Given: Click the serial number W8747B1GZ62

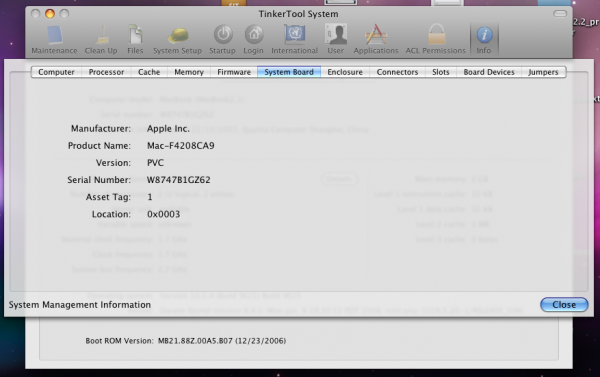Looking at the screenshot, I should click(x=179, y=180).
